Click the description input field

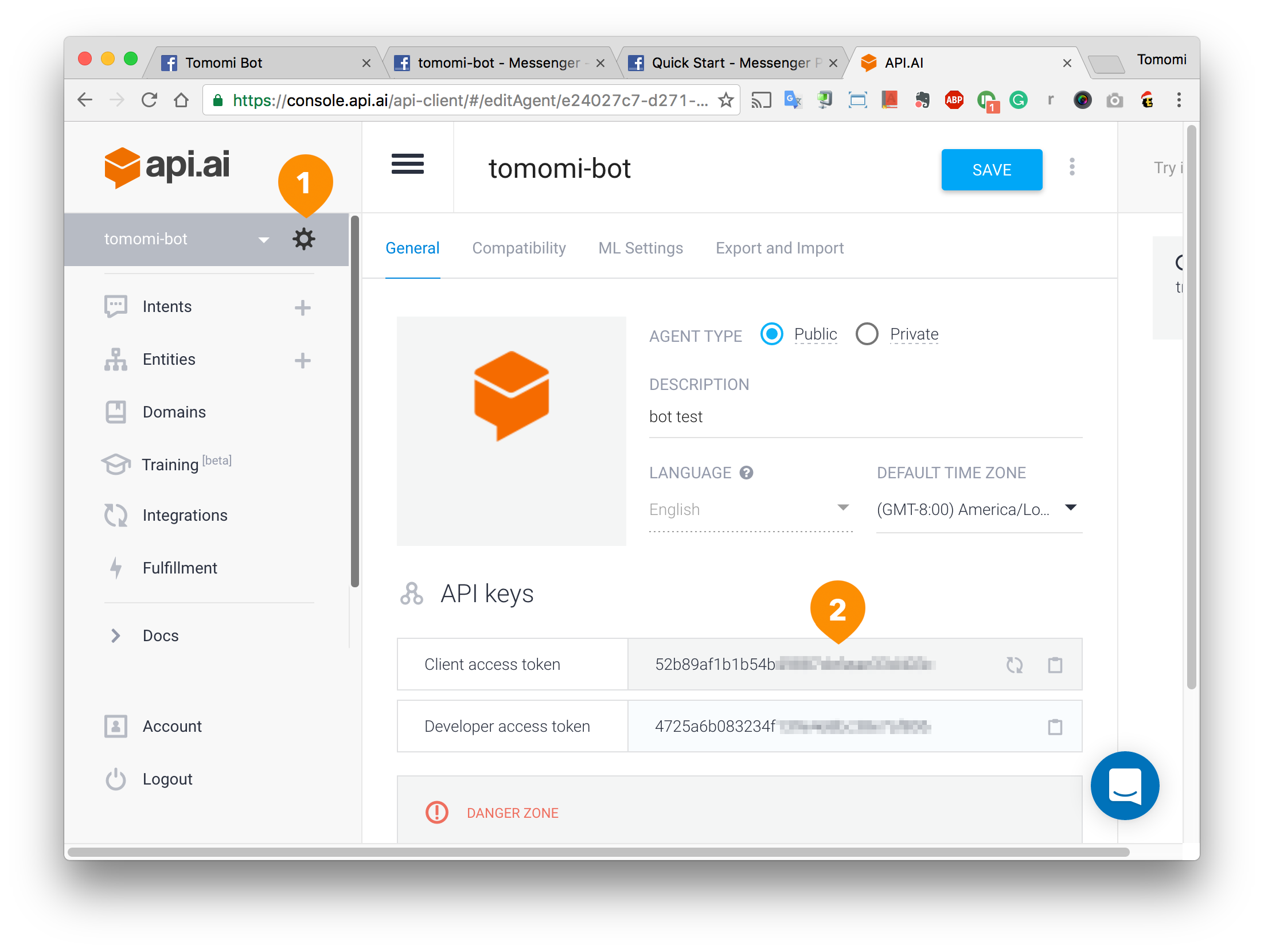pyautogui.click(x=862, y=418)
